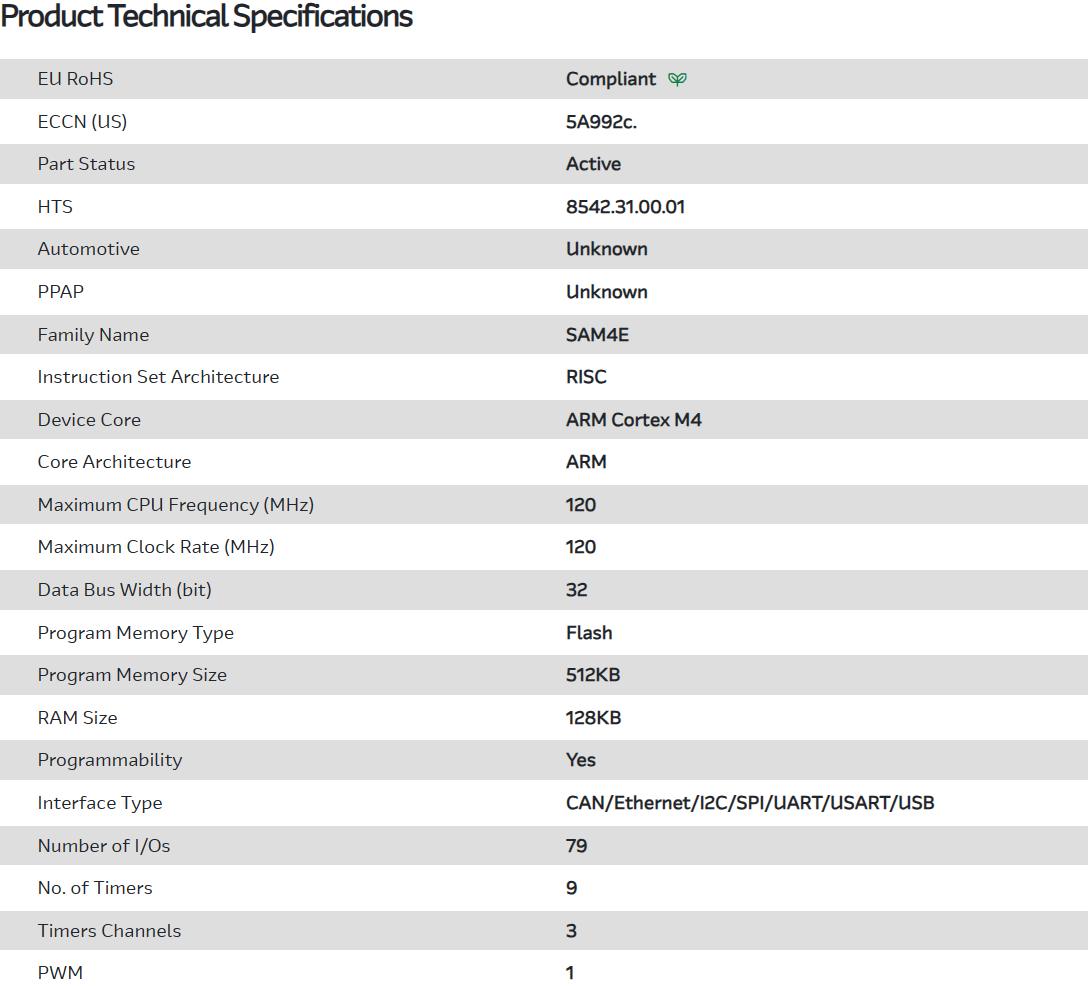Select the Part Status Active value
Viewport: 1088px width, 986px height.
[x=593, y=164]
